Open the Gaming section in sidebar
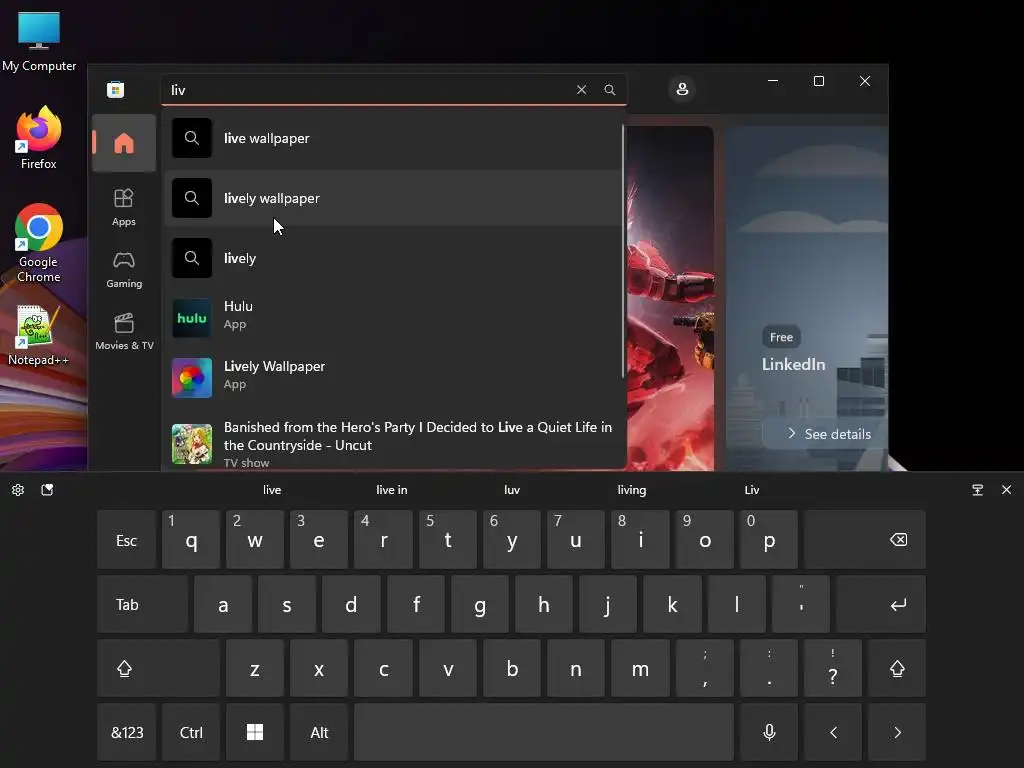 click(x=124, y=269)
